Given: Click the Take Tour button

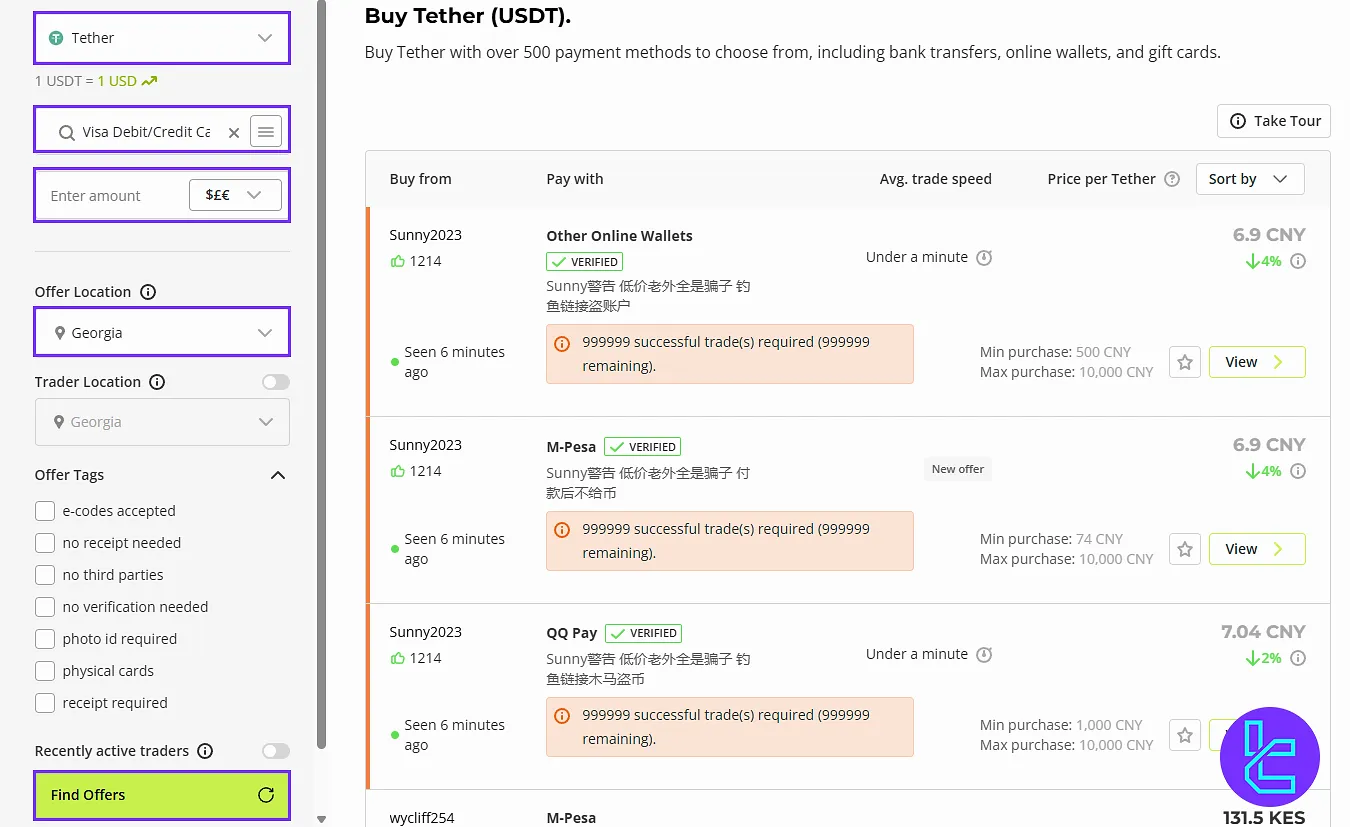Looking at the screenshot, I should pyautogui.click(x=1274, y=121).
